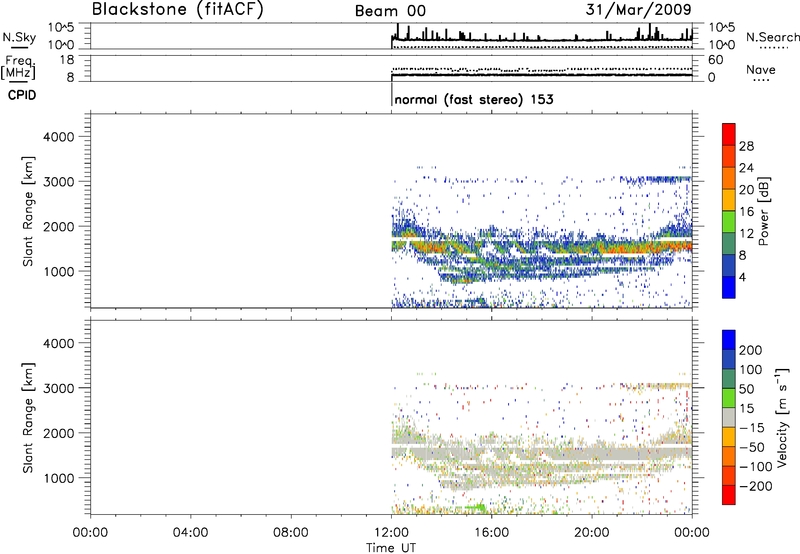
Task: Select the "normal (fast stereo) 153" annotation
Action: [x=474, y=99]
